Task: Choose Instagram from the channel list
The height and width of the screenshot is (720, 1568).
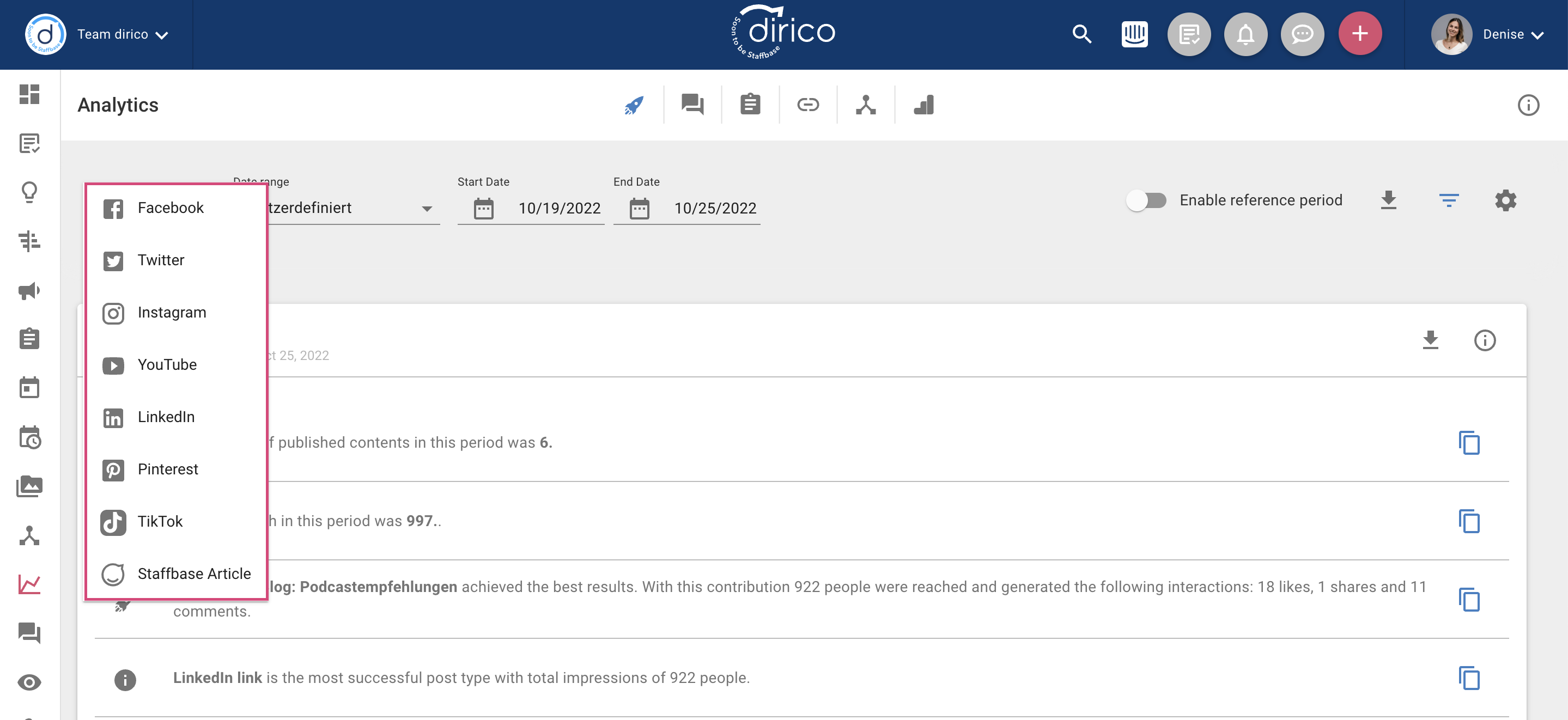Action: pyautogui.click(x=177, y=313)
